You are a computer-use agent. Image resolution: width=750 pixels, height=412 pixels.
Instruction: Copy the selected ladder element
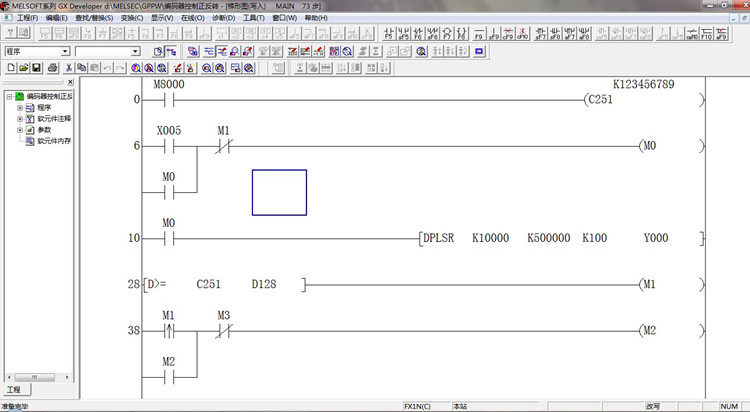82,68
